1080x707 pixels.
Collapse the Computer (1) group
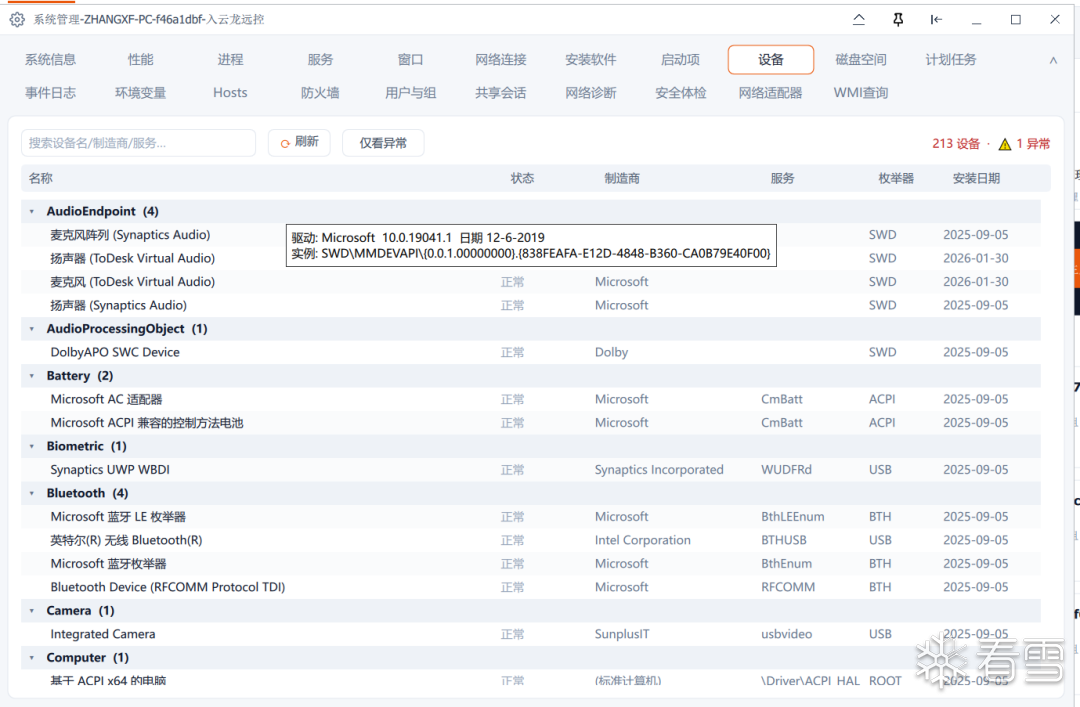coord(32,657)
